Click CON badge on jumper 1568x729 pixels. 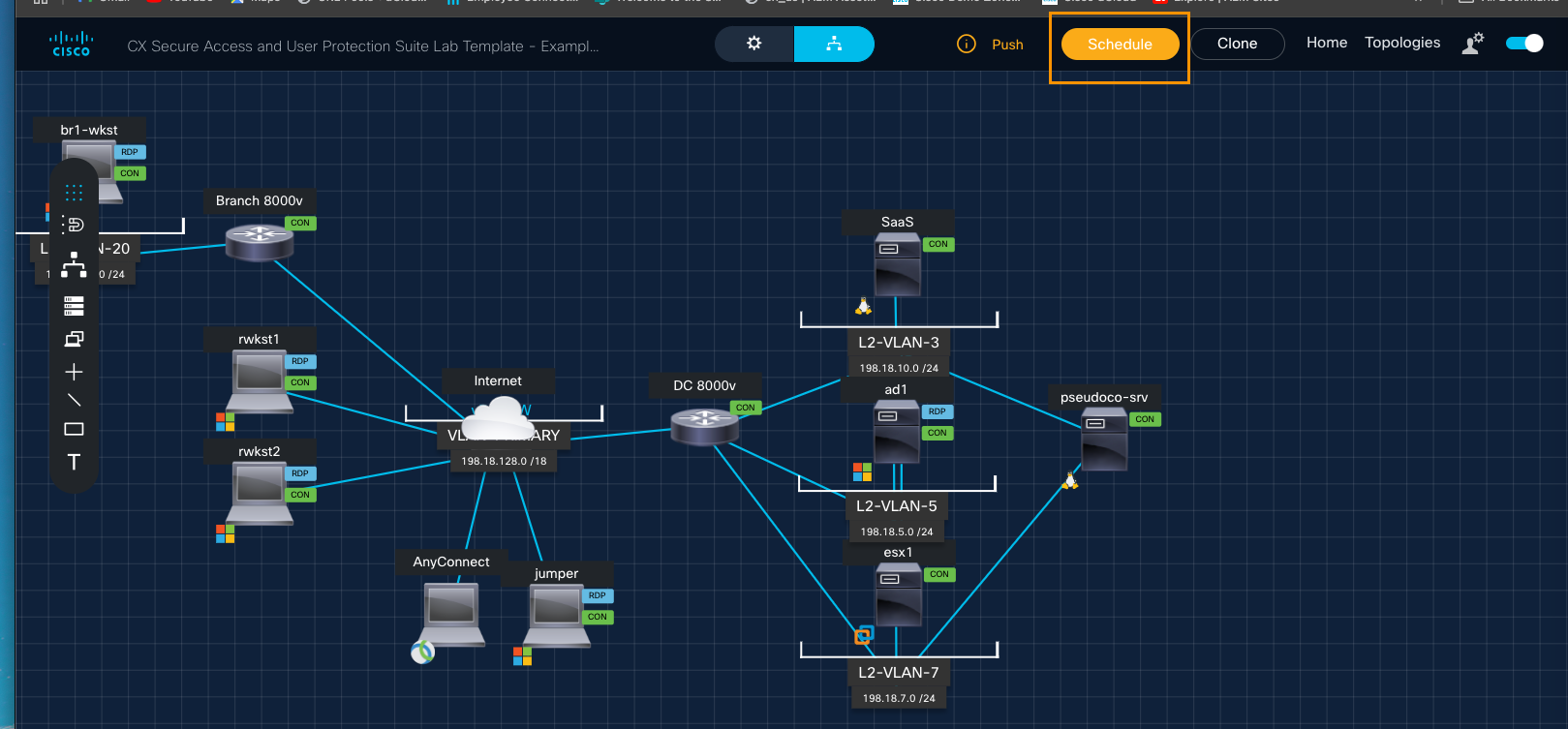click(x=598, y=617)
